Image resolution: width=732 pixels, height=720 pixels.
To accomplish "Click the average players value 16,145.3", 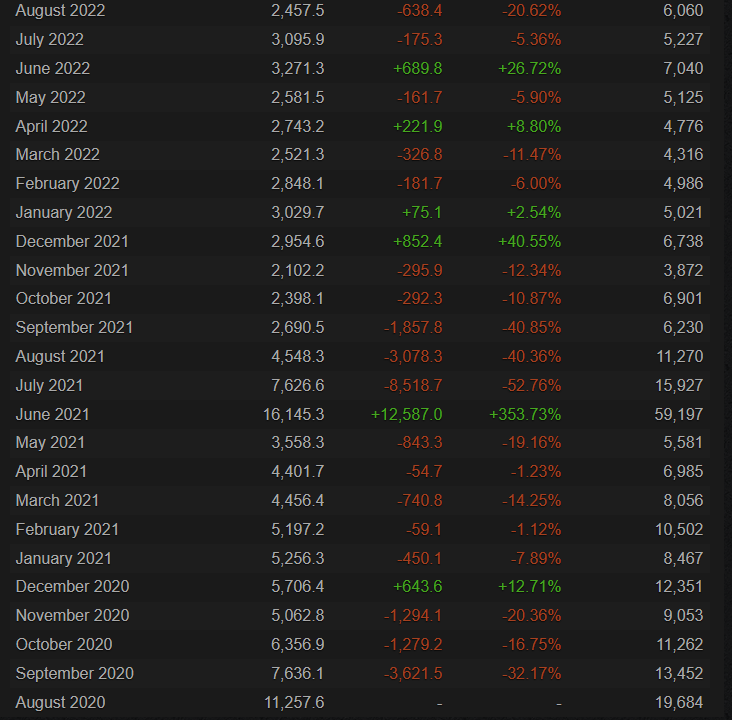I will click(x=294, y=414).
